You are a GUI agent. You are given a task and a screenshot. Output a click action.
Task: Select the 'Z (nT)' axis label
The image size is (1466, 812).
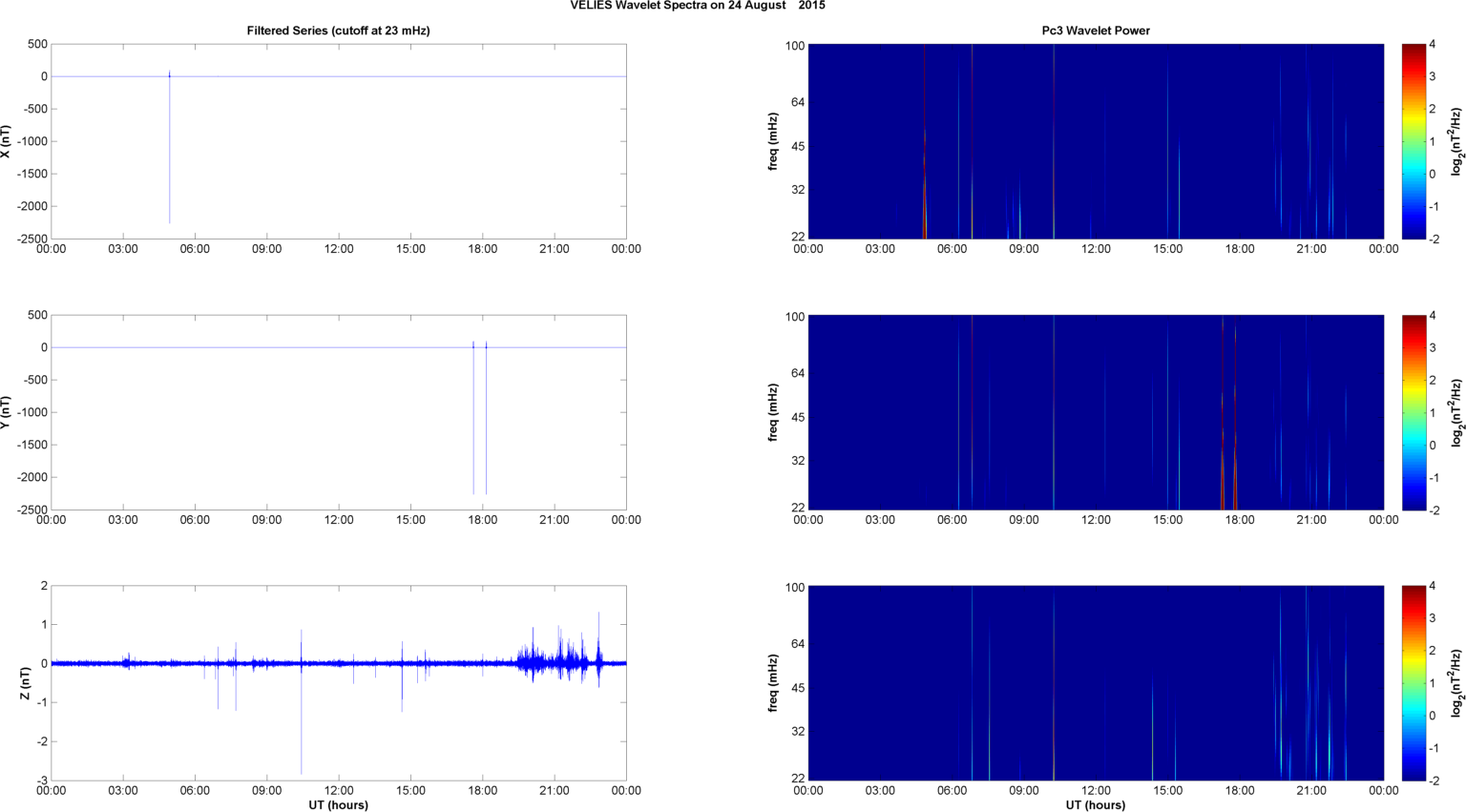(26, 683)
